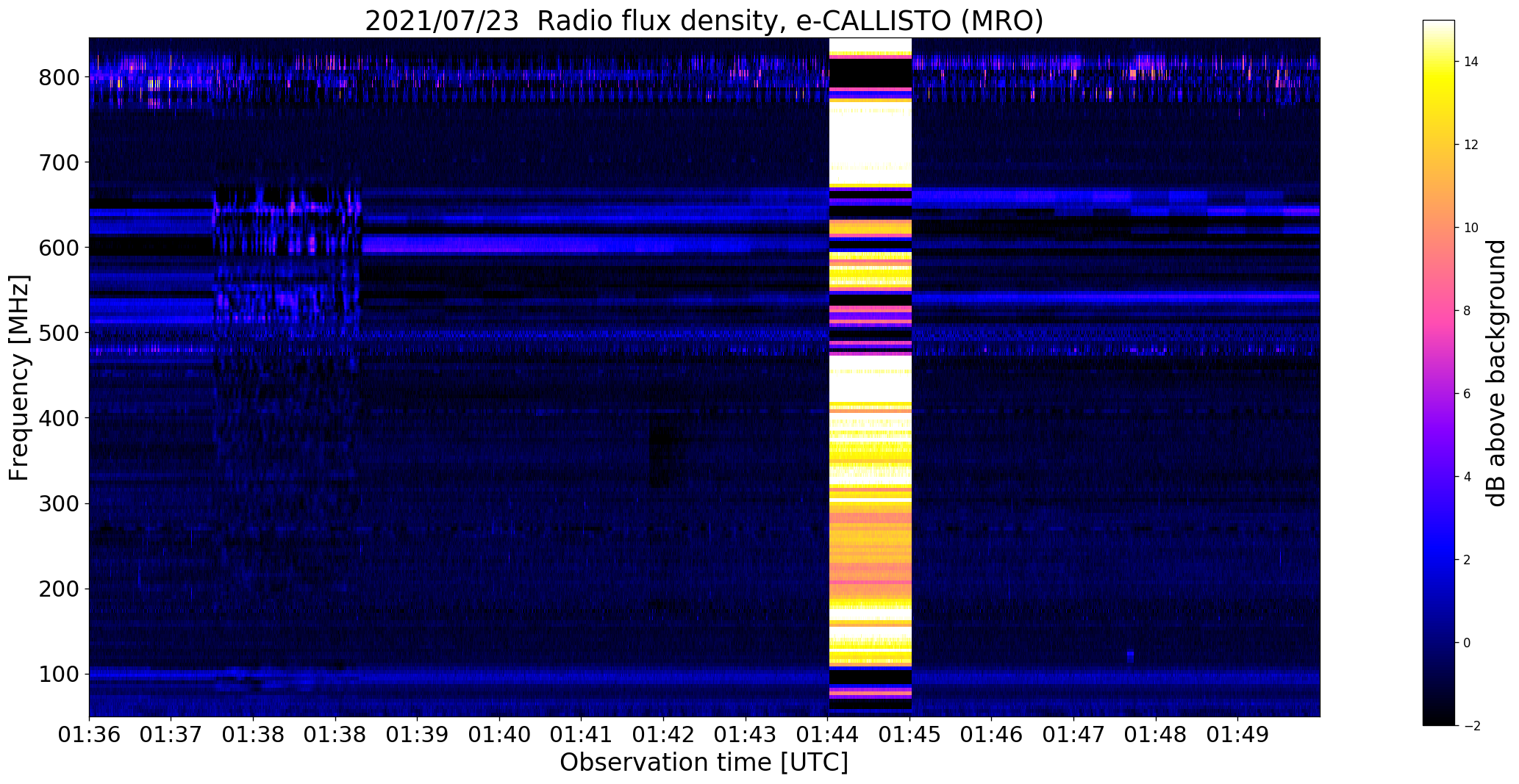The image size is (1519, 784).
Task: Click the 01:49 time tick label
Action: [1238, 736]
